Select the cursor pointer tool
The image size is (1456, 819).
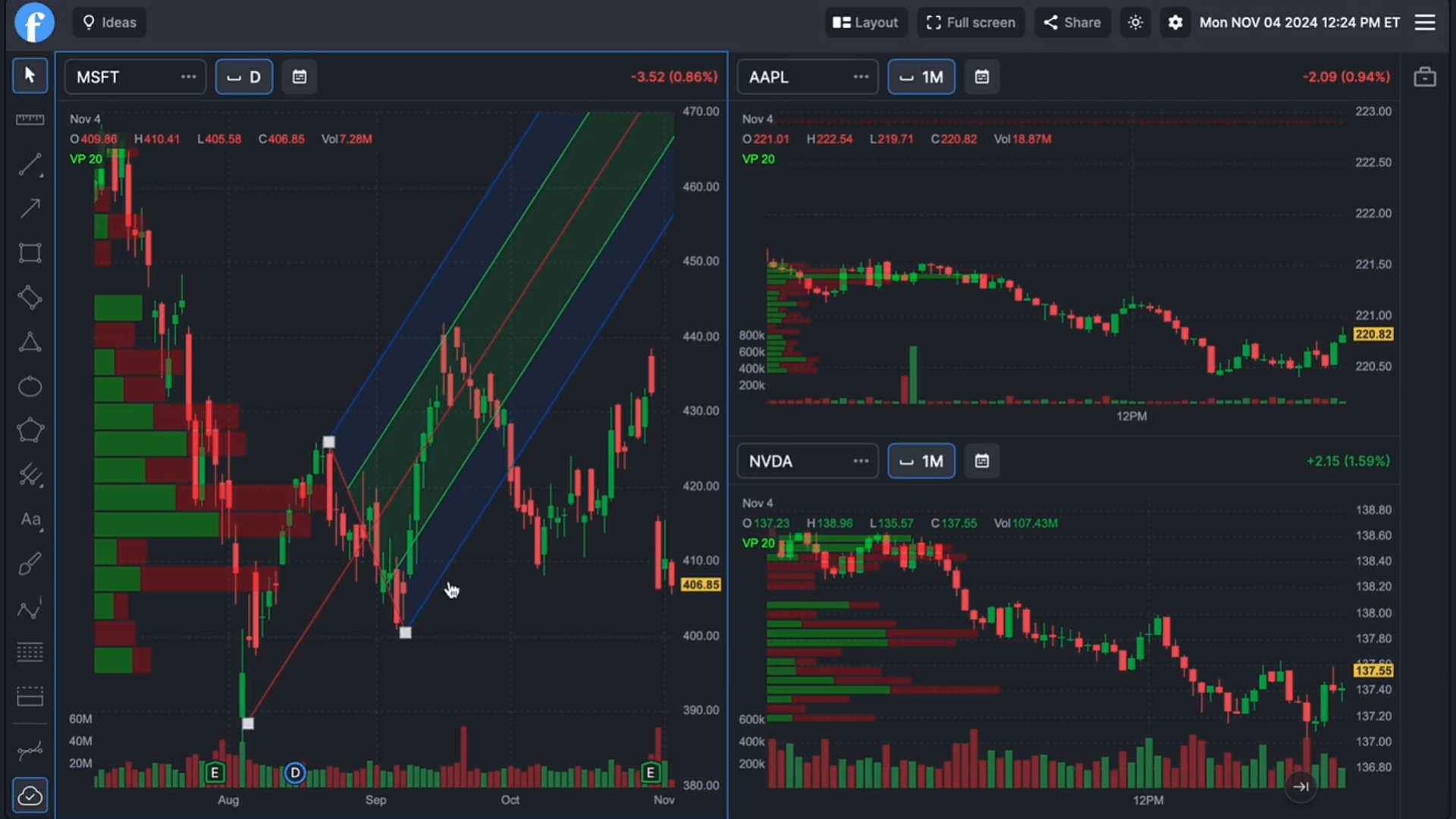tap(30, 76)
